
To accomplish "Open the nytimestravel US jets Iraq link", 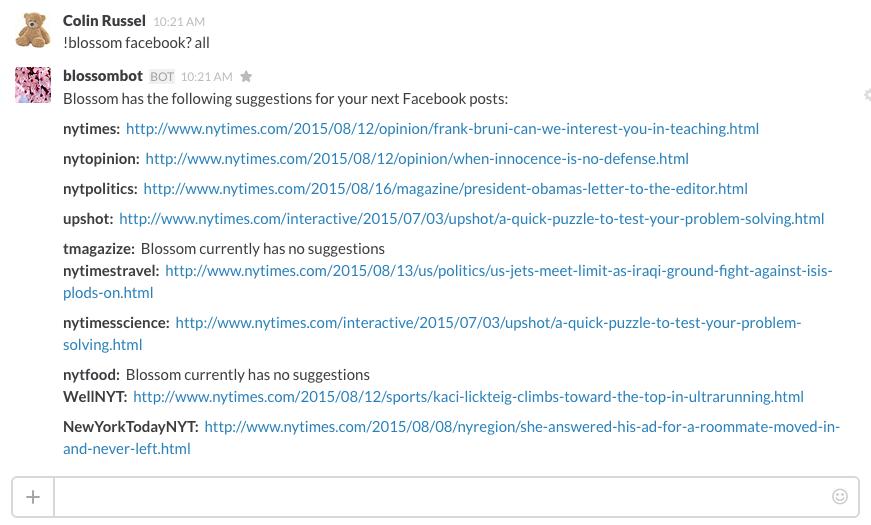I will (498, 271).
